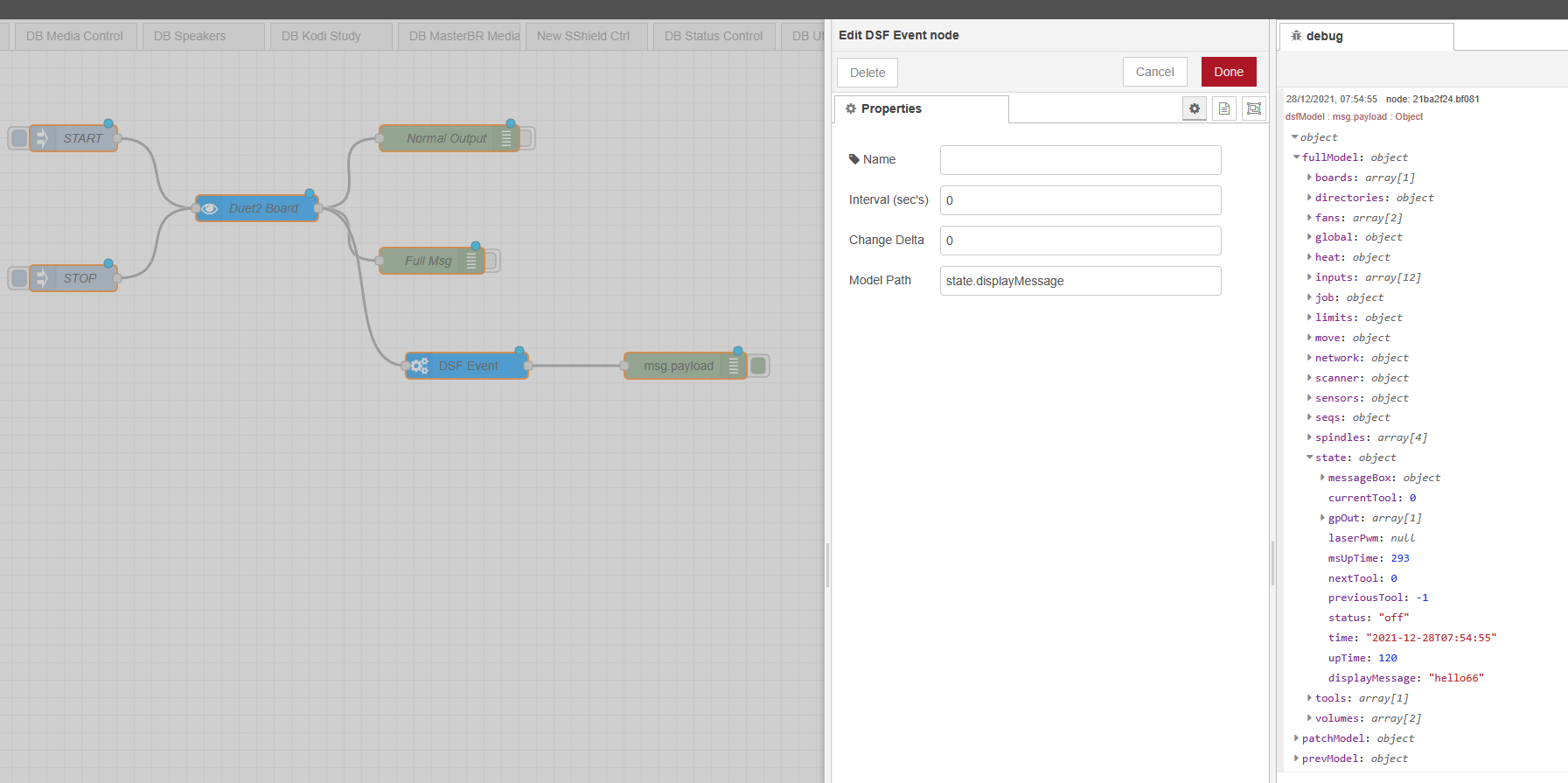Open node description document icon
1568x783 pixels.
point(1224,108)
